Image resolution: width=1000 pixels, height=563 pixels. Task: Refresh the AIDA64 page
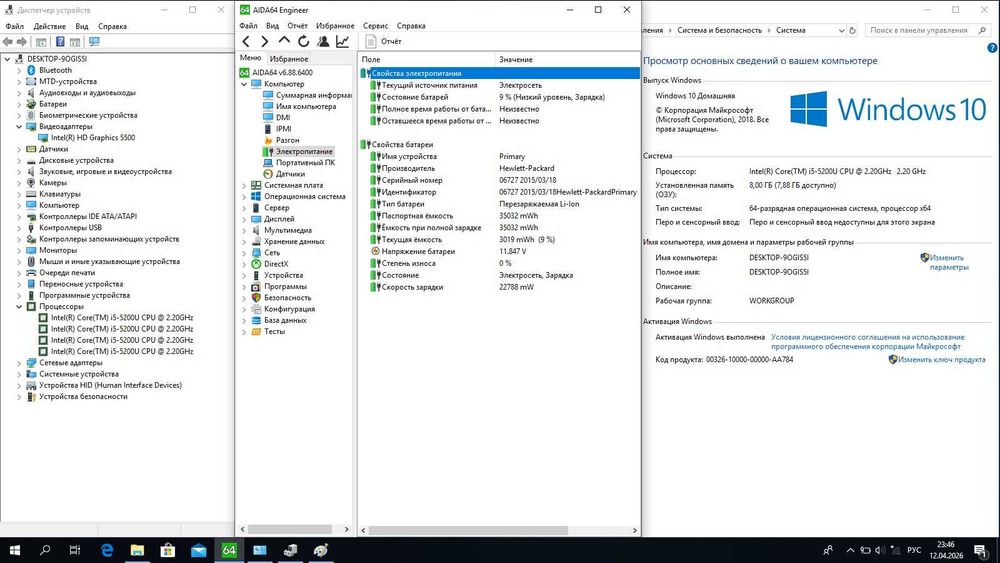[304, 41]
